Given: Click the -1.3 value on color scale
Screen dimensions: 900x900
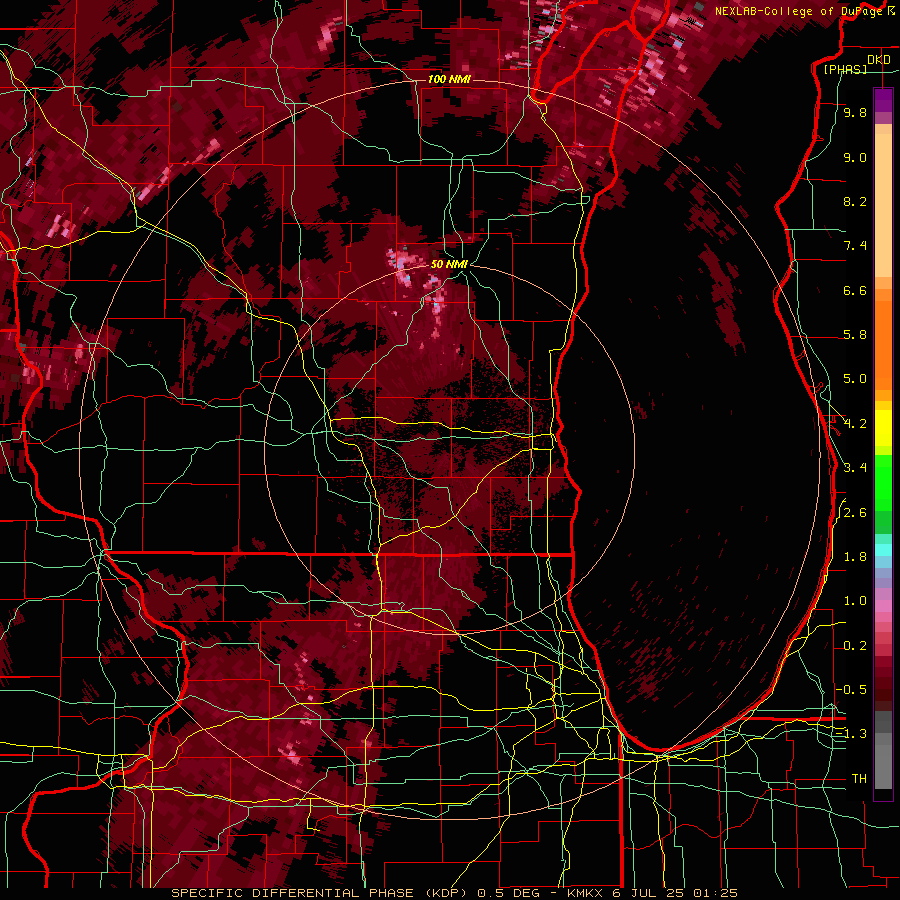Looking at the screenshot, I should click(852, 734).
